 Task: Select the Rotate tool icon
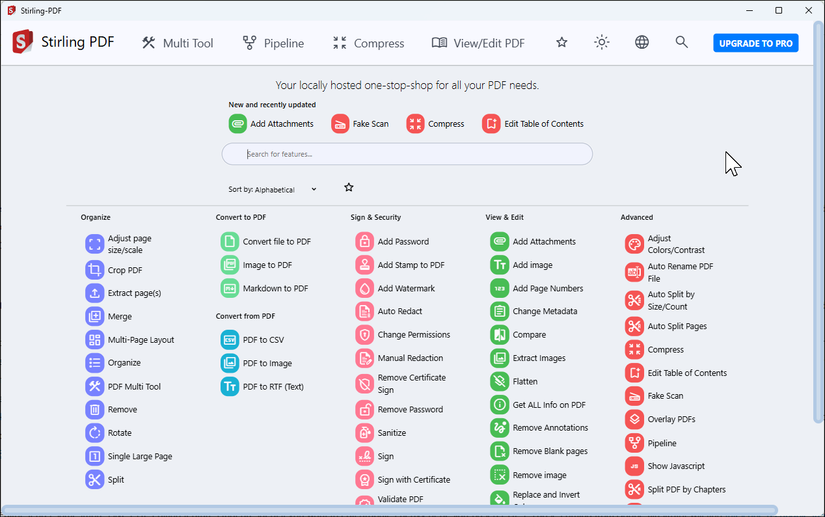pos(95,433)
